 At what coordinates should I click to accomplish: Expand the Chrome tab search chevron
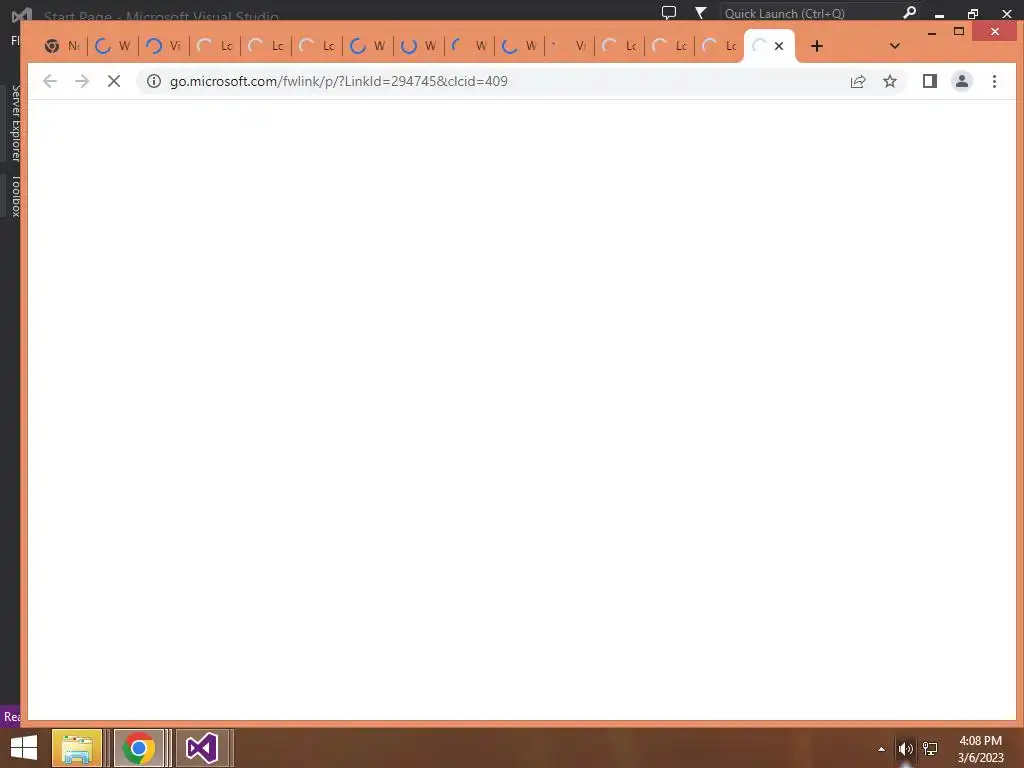coord(895,46)
